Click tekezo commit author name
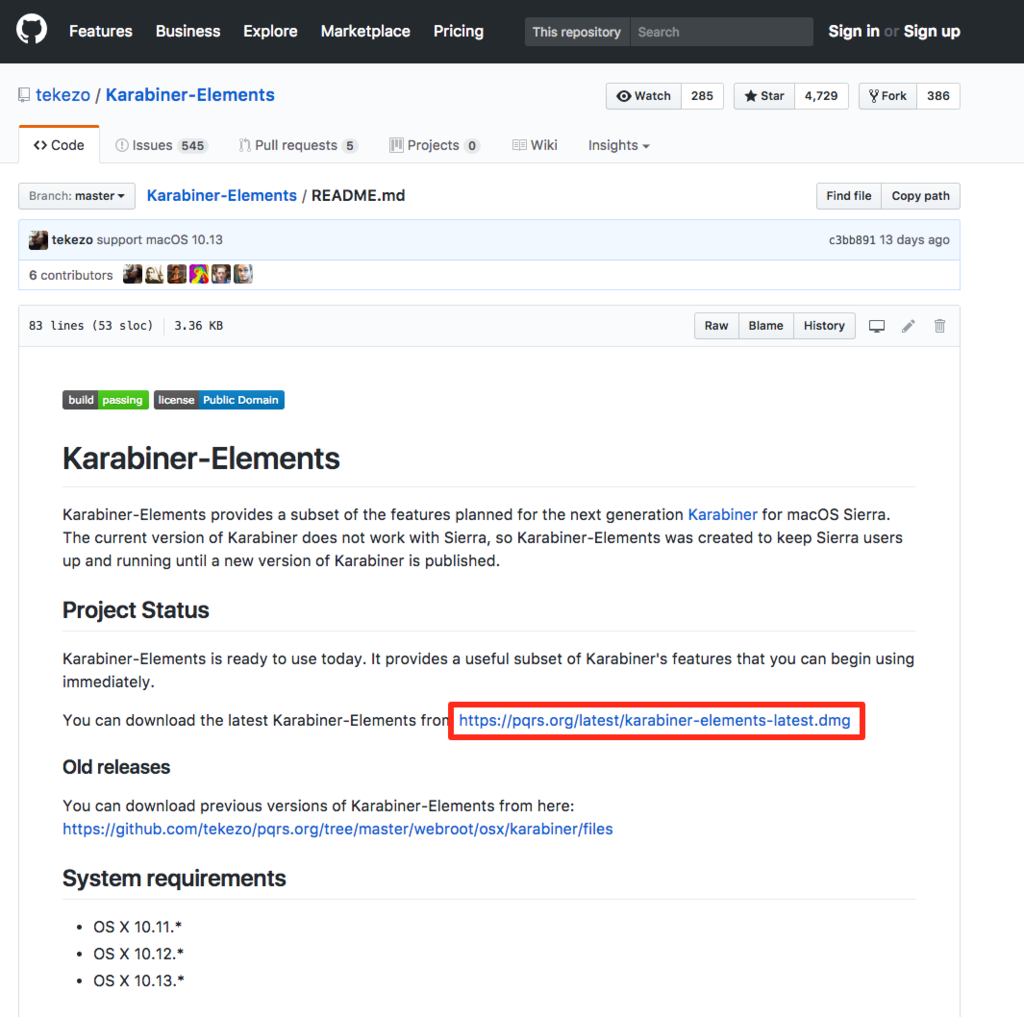The image size is (1024, 1017). [x=72, y=240]
